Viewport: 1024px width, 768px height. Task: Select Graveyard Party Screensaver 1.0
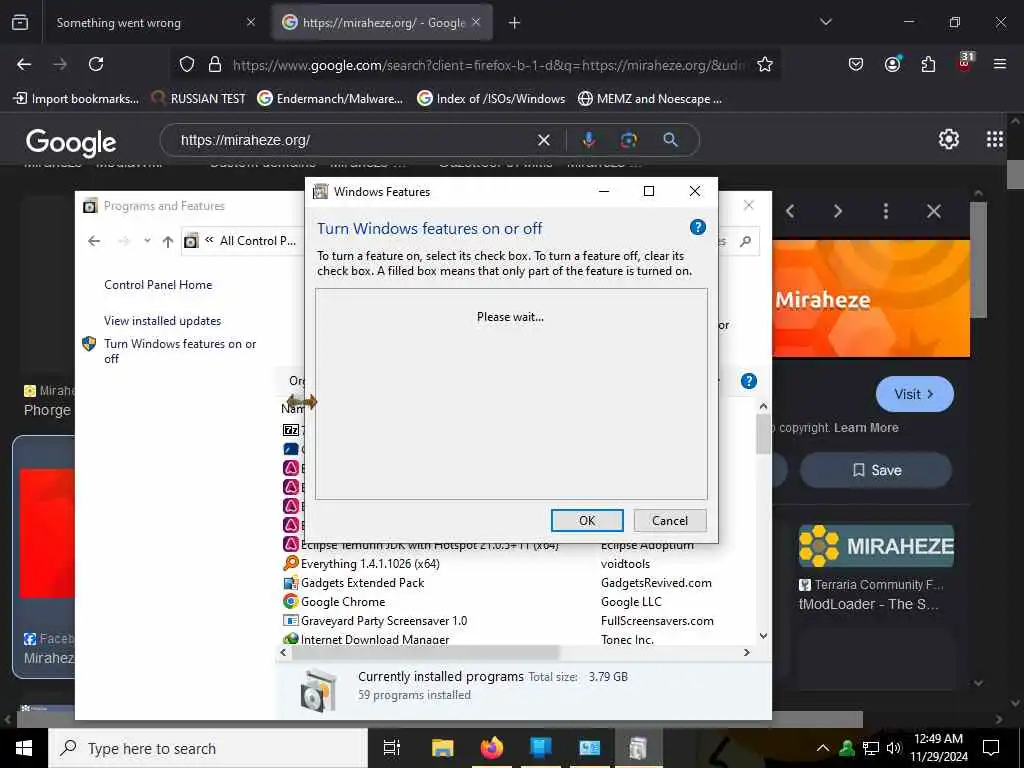pos(383,620)
